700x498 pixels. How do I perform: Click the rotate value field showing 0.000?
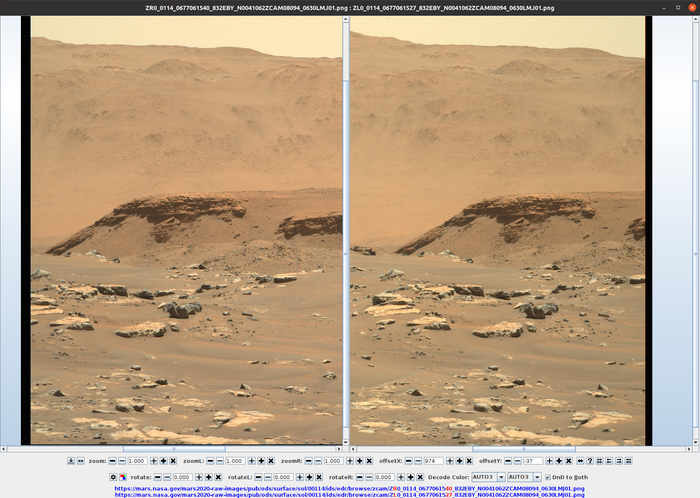click(x=183, y=477)
